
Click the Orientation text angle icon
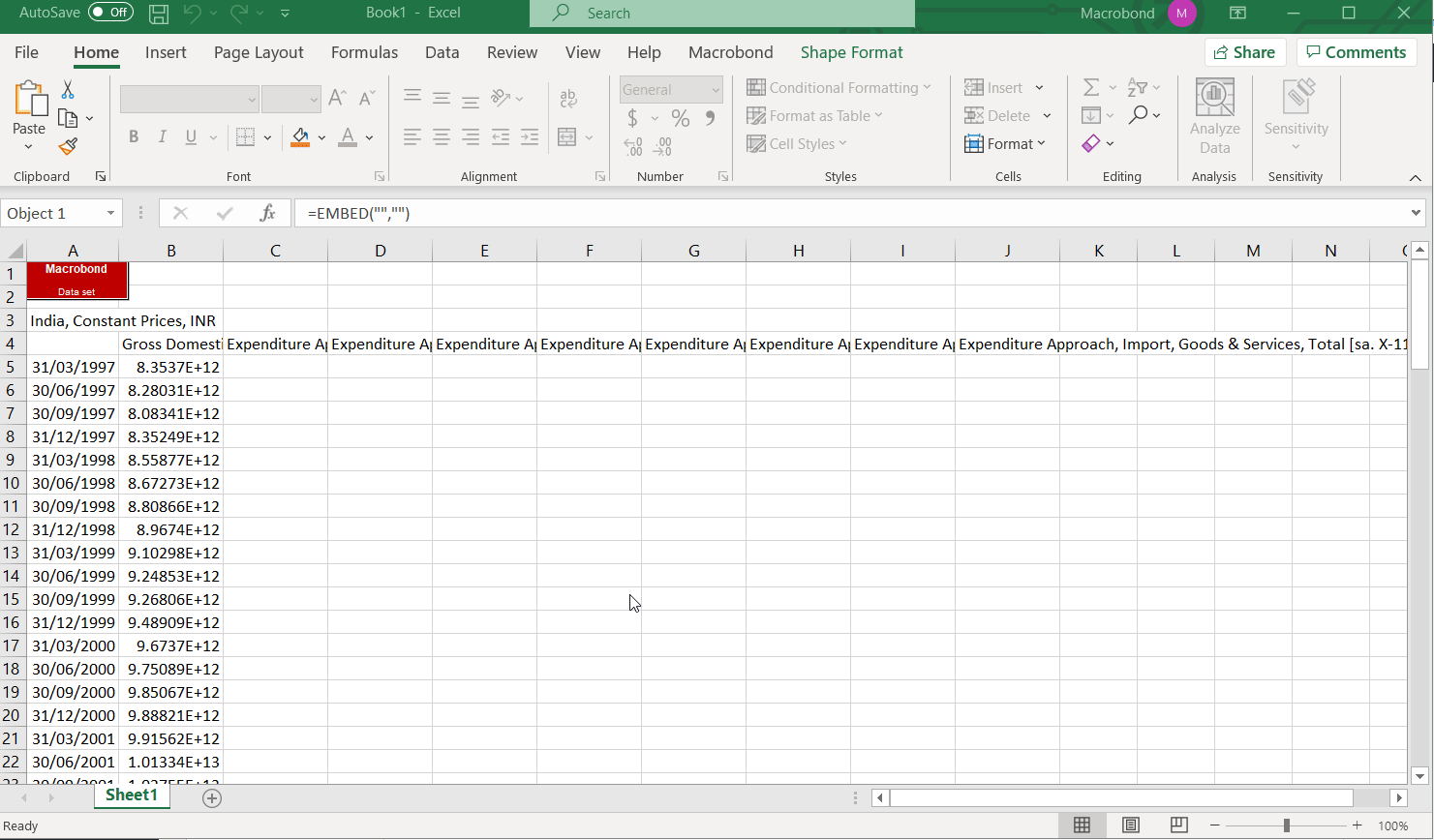(x=501, y=98)
